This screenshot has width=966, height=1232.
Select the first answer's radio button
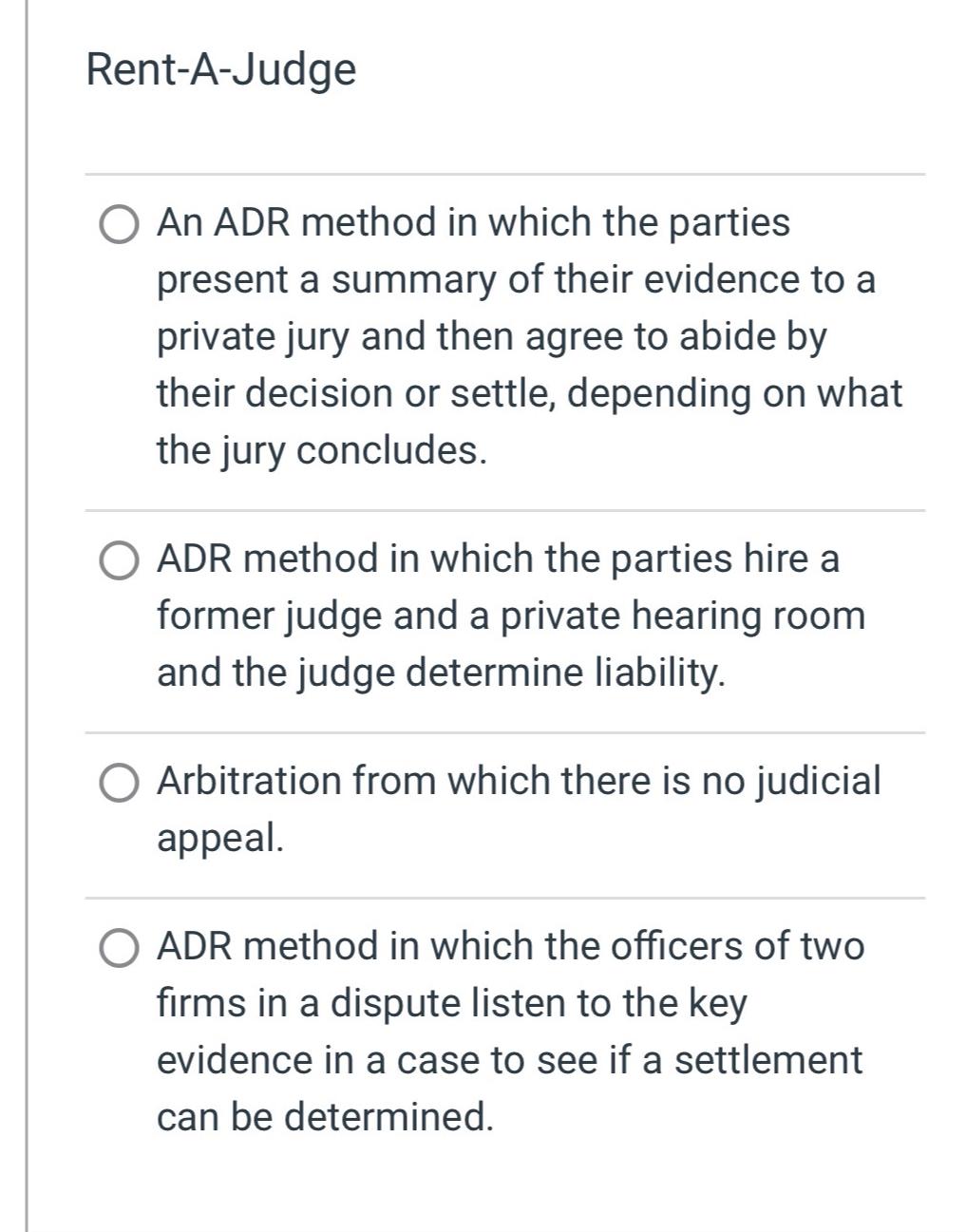click(118, 225)
